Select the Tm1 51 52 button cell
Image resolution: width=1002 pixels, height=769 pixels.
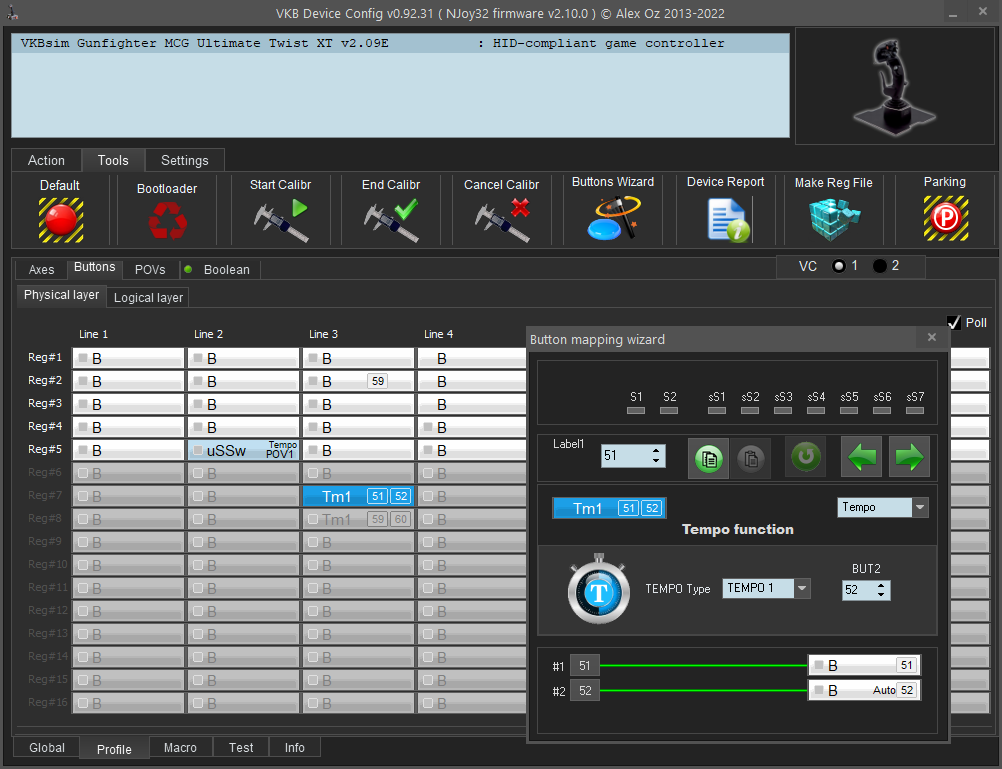tap(358, 496)
